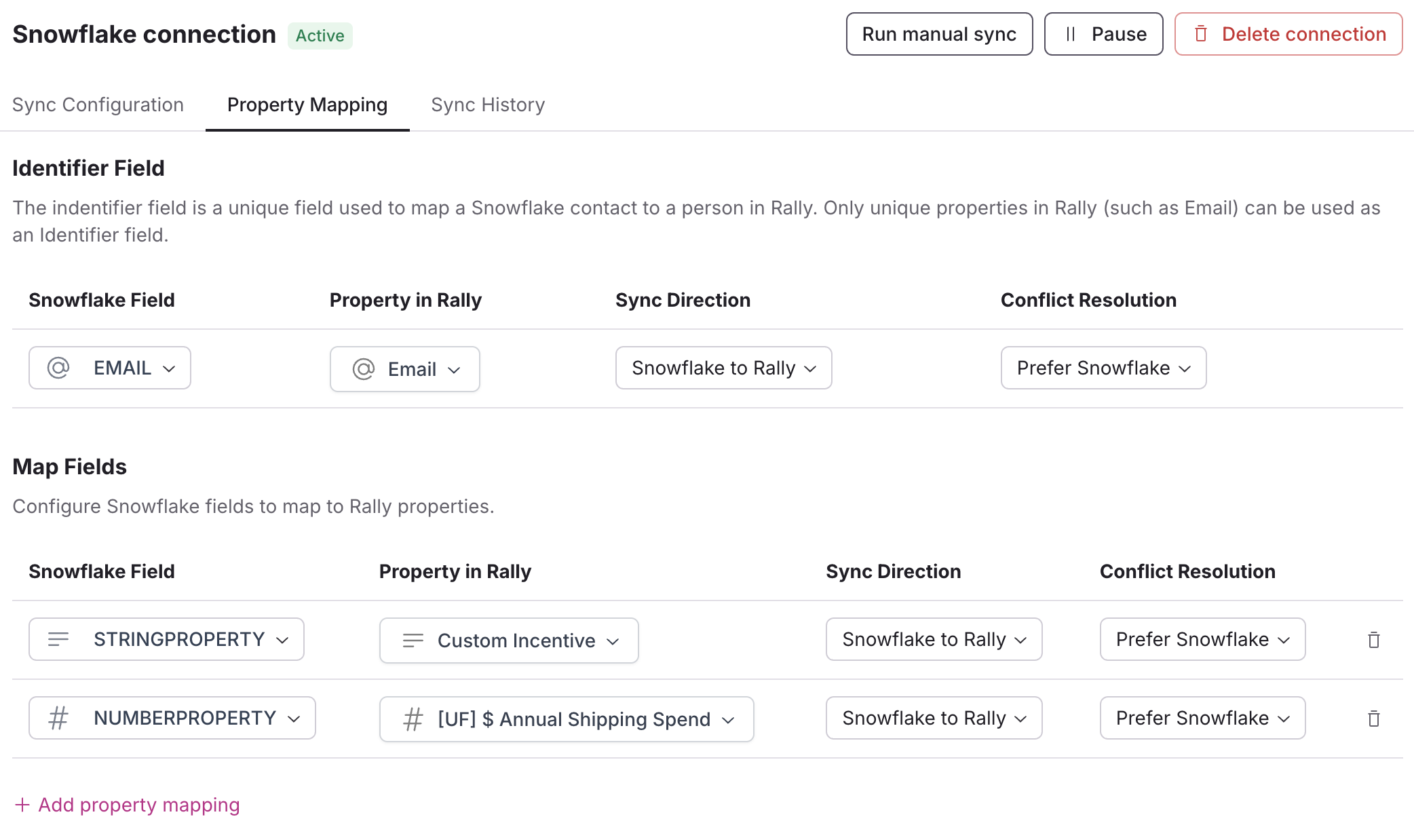This screenshot has height=840, width=1414.
Task: Click the Active status badge
Action: [x=320, y=35]
